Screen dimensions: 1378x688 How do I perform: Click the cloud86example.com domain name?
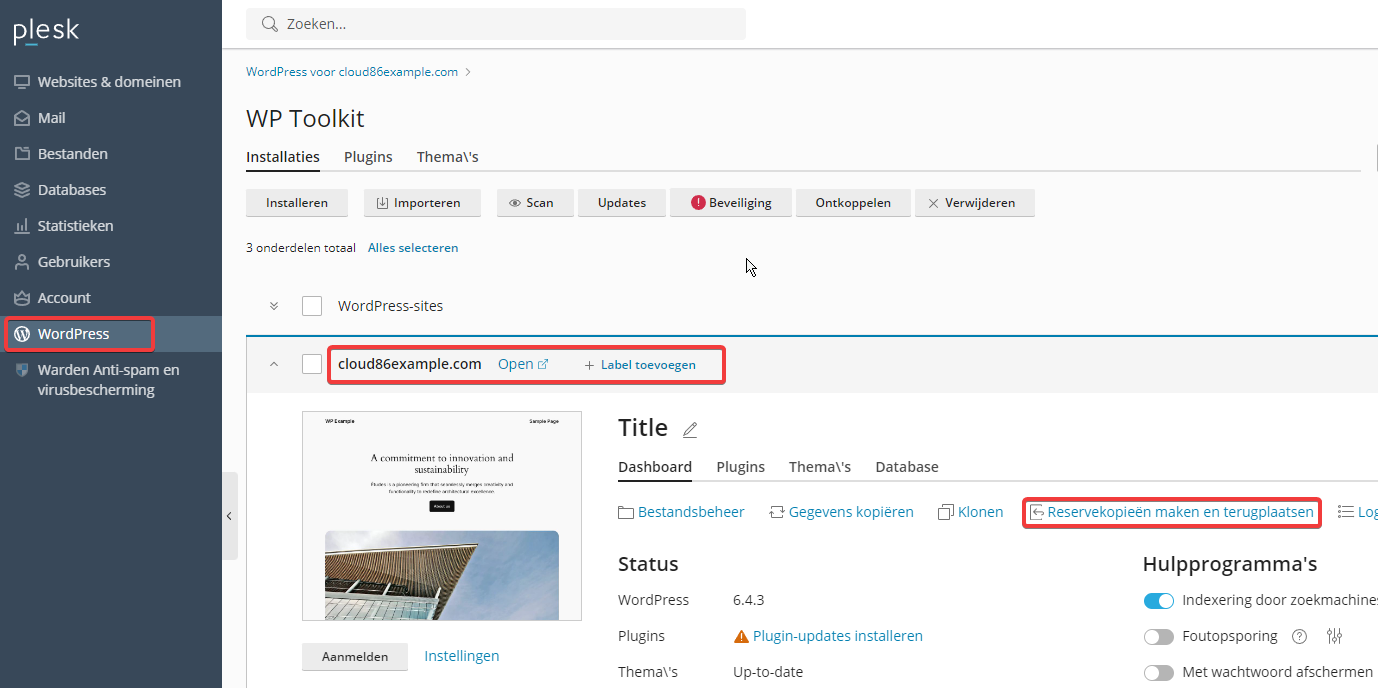pos(410,364)
